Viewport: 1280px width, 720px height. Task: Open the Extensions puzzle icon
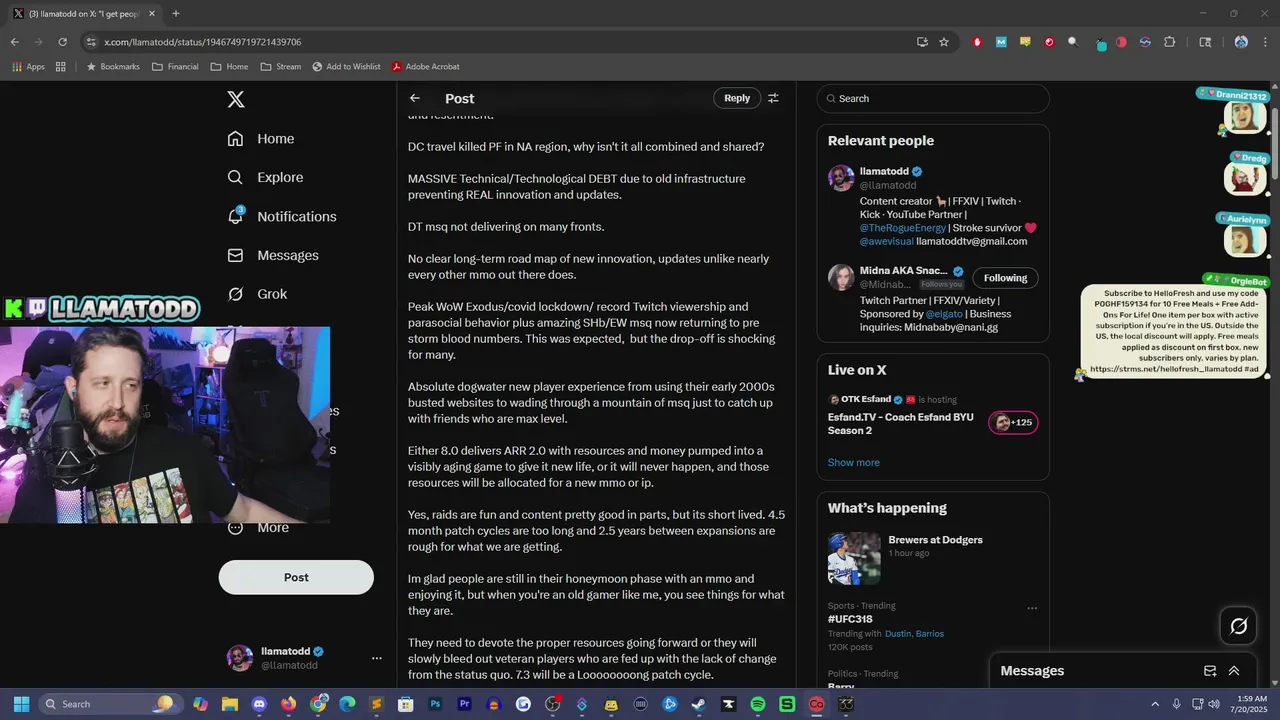[1169, 42]
